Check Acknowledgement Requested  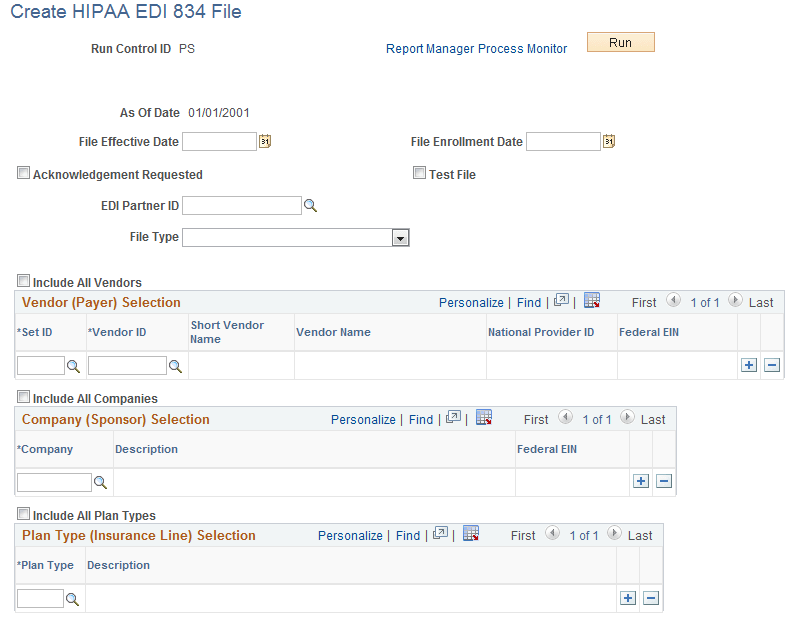click(x=23, y=173)
